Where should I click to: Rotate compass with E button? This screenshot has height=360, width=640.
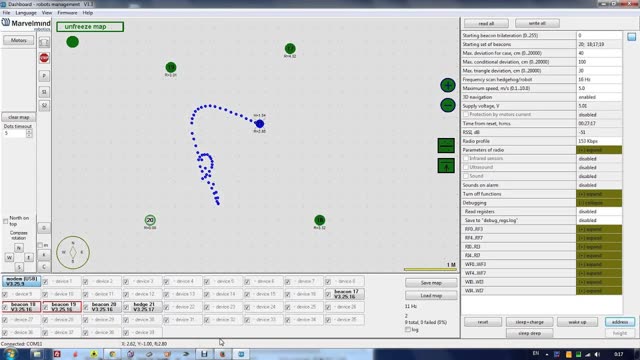[x=29, y=258]
